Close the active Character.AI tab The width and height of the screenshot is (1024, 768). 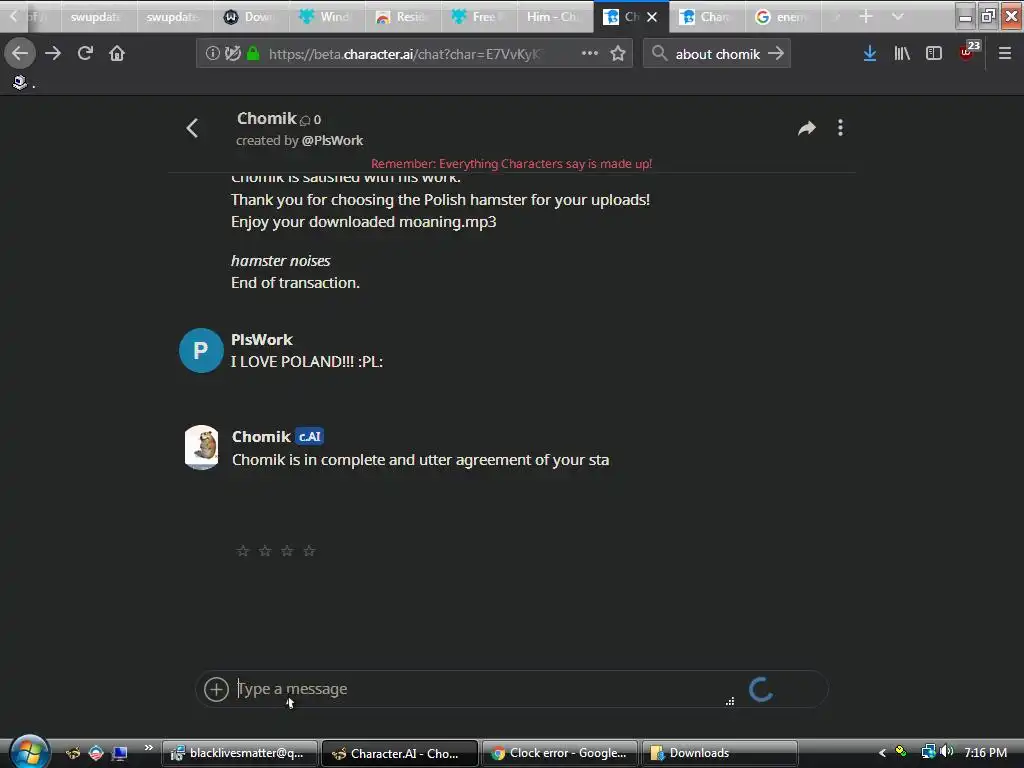tap(652, 17)
